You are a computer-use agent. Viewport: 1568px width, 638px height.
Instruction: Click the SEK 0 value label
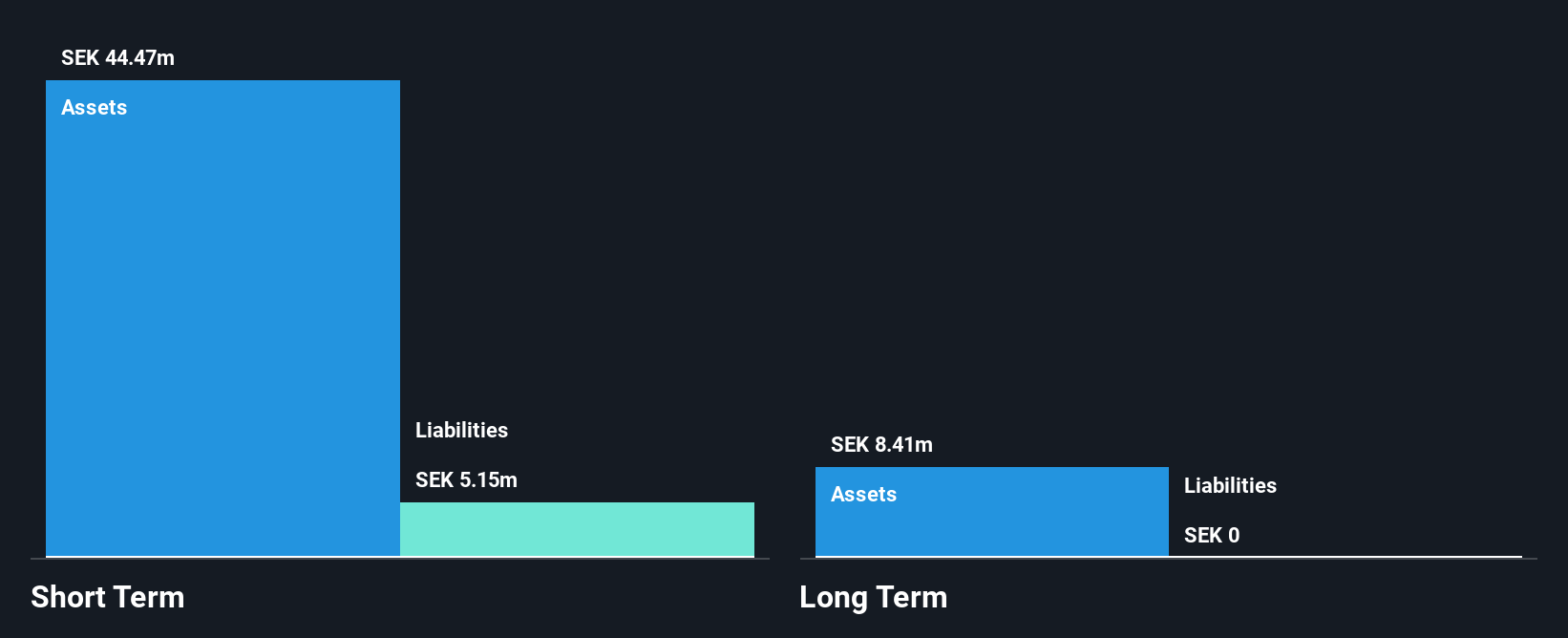[1212, 536]
